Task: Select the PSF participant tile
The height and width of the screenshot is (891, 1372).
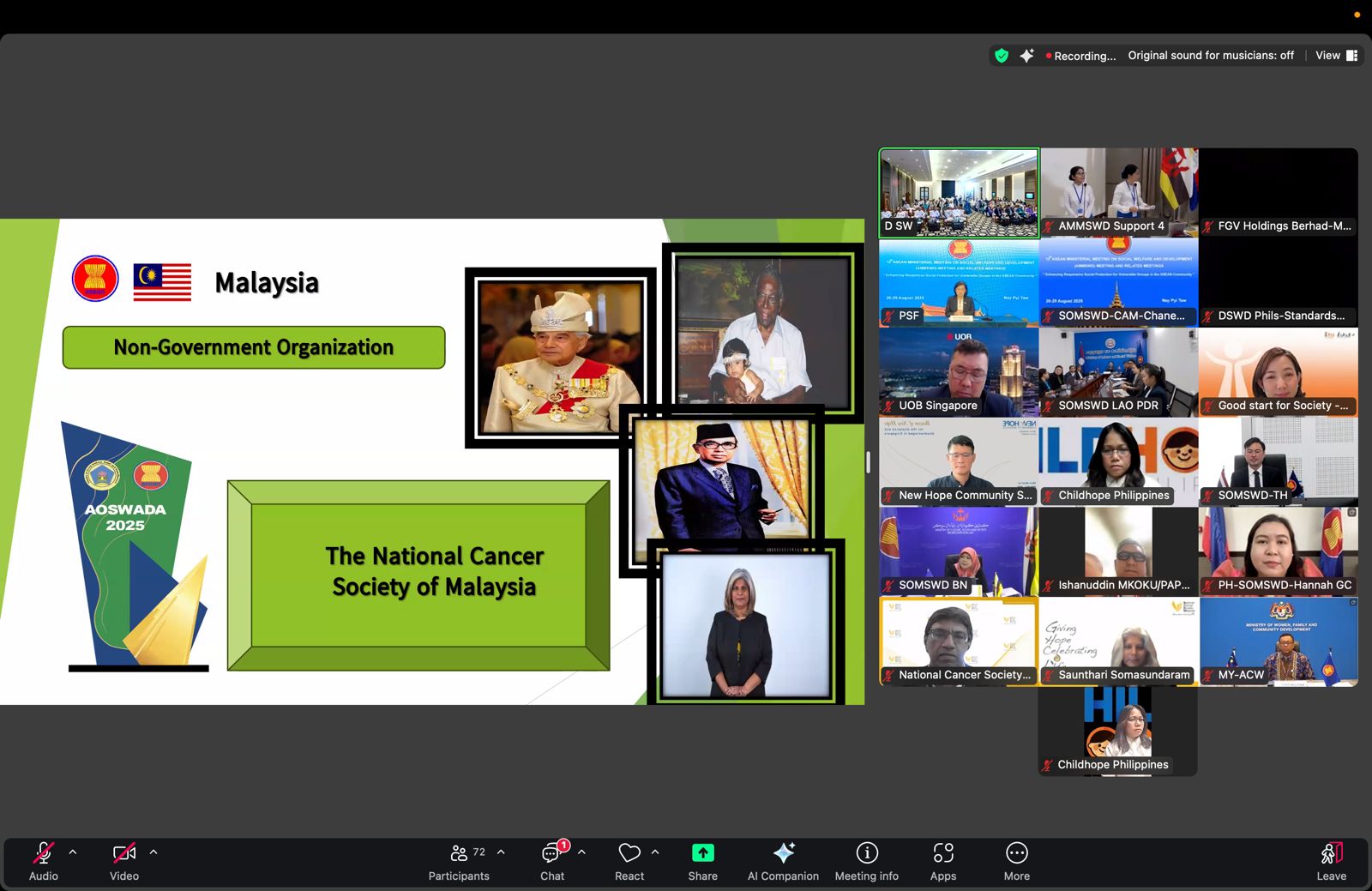Action: pos(959,283)
